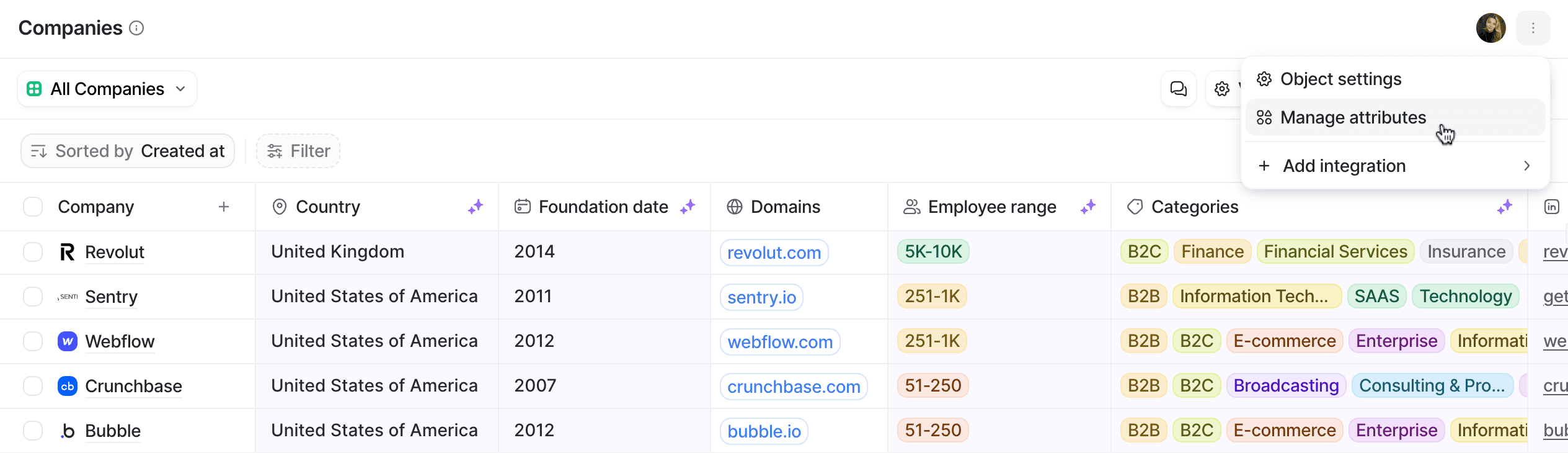This screenshot has height=453, width=1568.
Task: Click the Employee range sparkle AI icon
Action: (x=1088, y=207)
